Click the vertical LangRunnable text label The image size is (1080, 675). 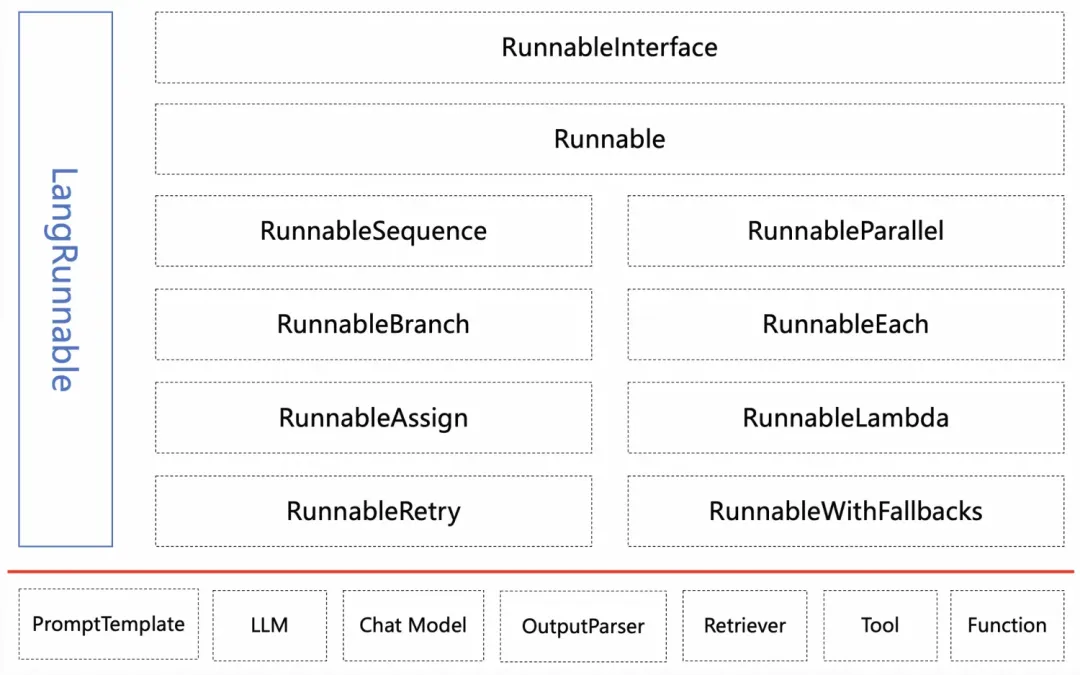click(62, 280)
